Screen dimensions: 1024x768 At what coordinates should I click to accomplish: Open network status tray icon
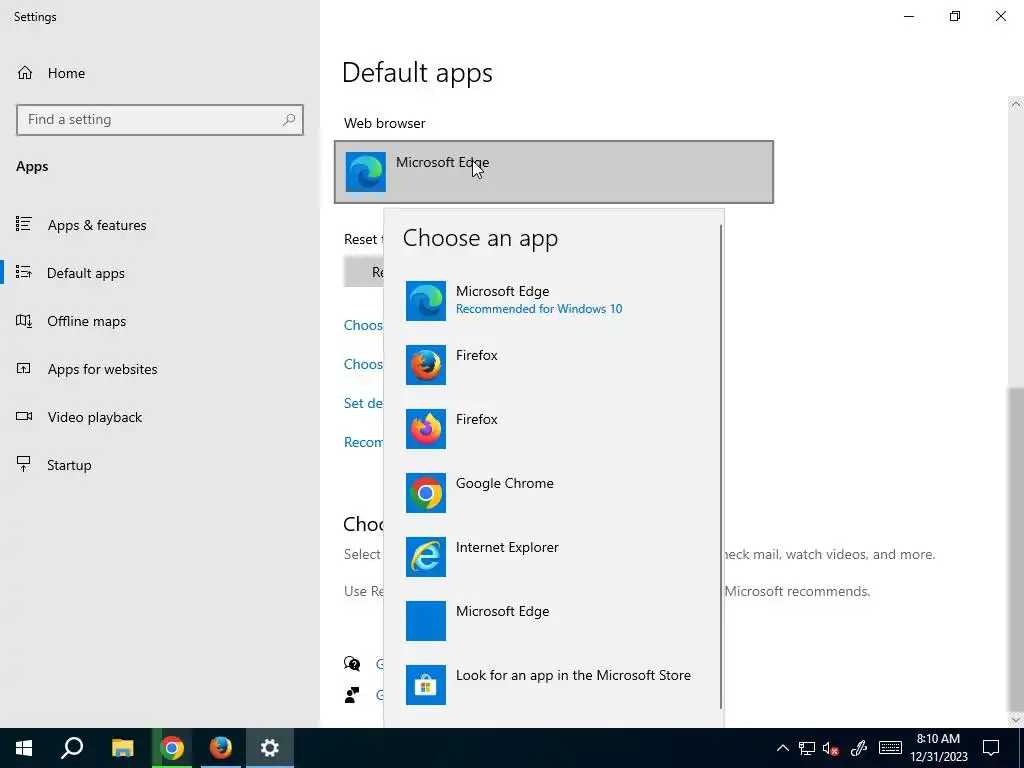coord(807,748)
